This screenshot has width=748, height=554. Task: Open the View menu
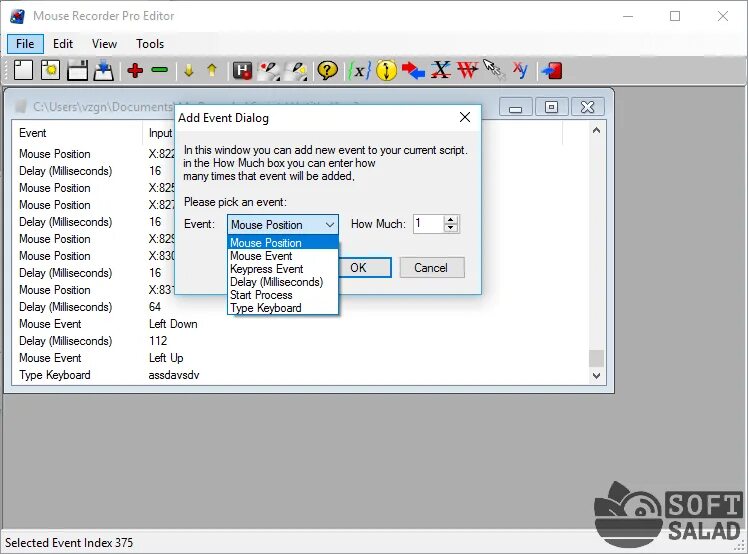pos(104,44)
